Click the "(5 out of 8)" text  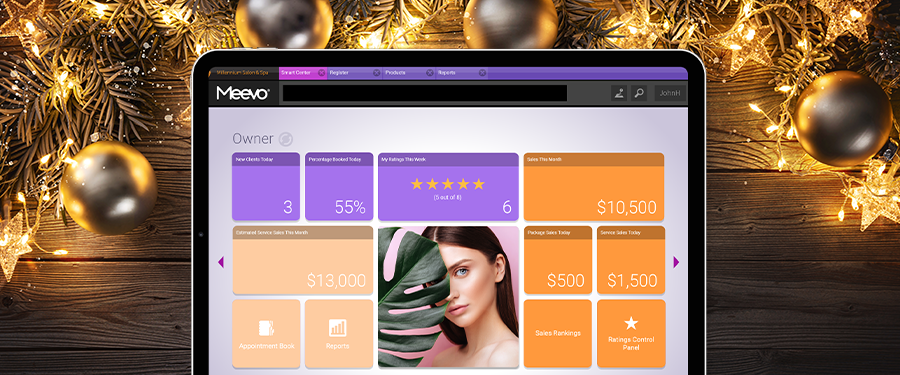[x=448, y=198]
